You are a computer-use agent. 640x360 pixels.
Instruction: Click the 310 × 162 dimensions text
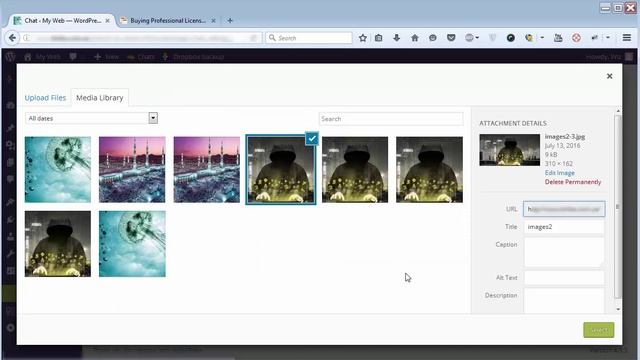(x=558, y=164)
